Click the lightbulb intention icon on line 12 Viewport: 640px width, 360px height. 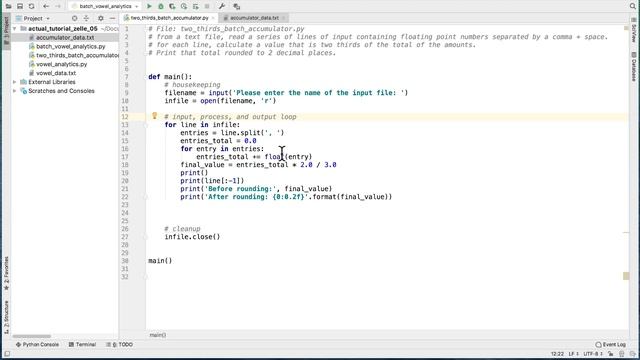pyautogui.click(x=155, y=116)
